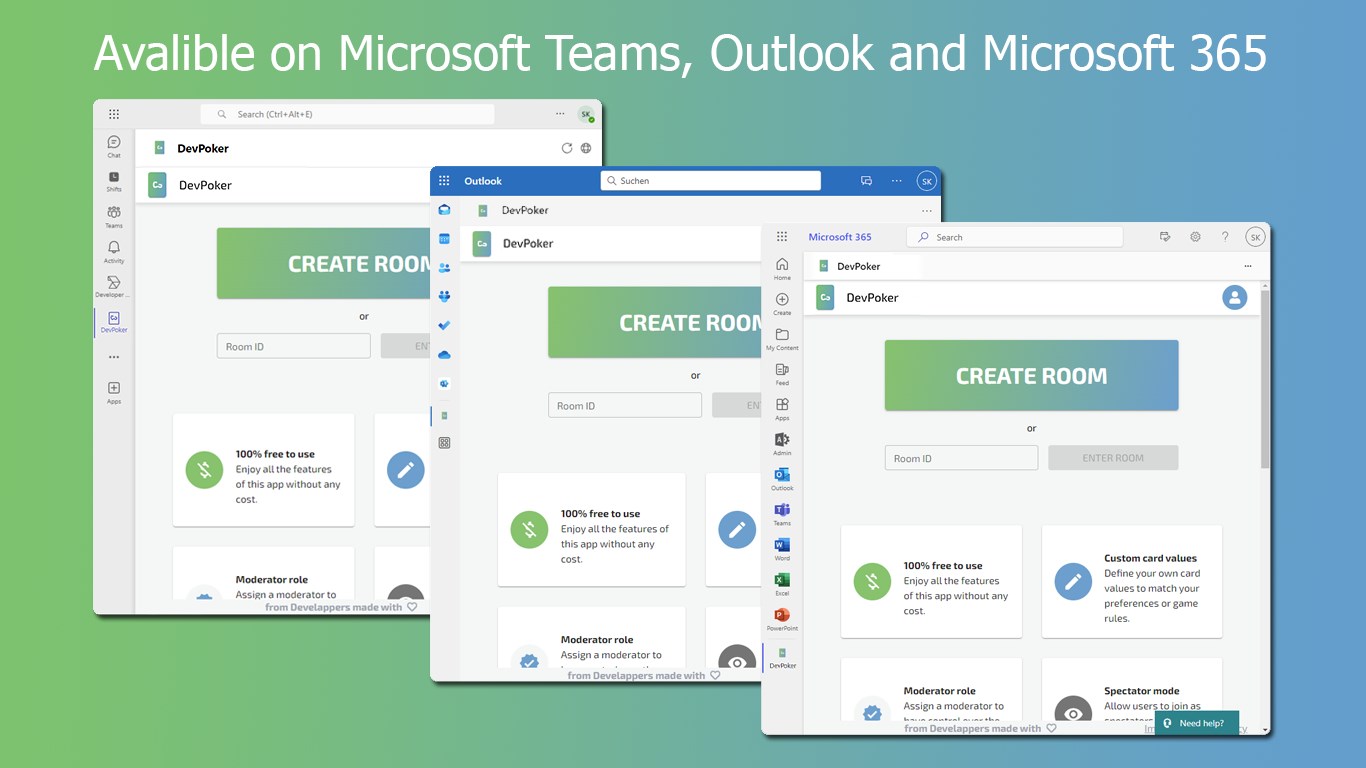Launch Word from Microsoft 365 sidebar
The width and height of the screenshot is (1366, 768).
tap(782, 549)
